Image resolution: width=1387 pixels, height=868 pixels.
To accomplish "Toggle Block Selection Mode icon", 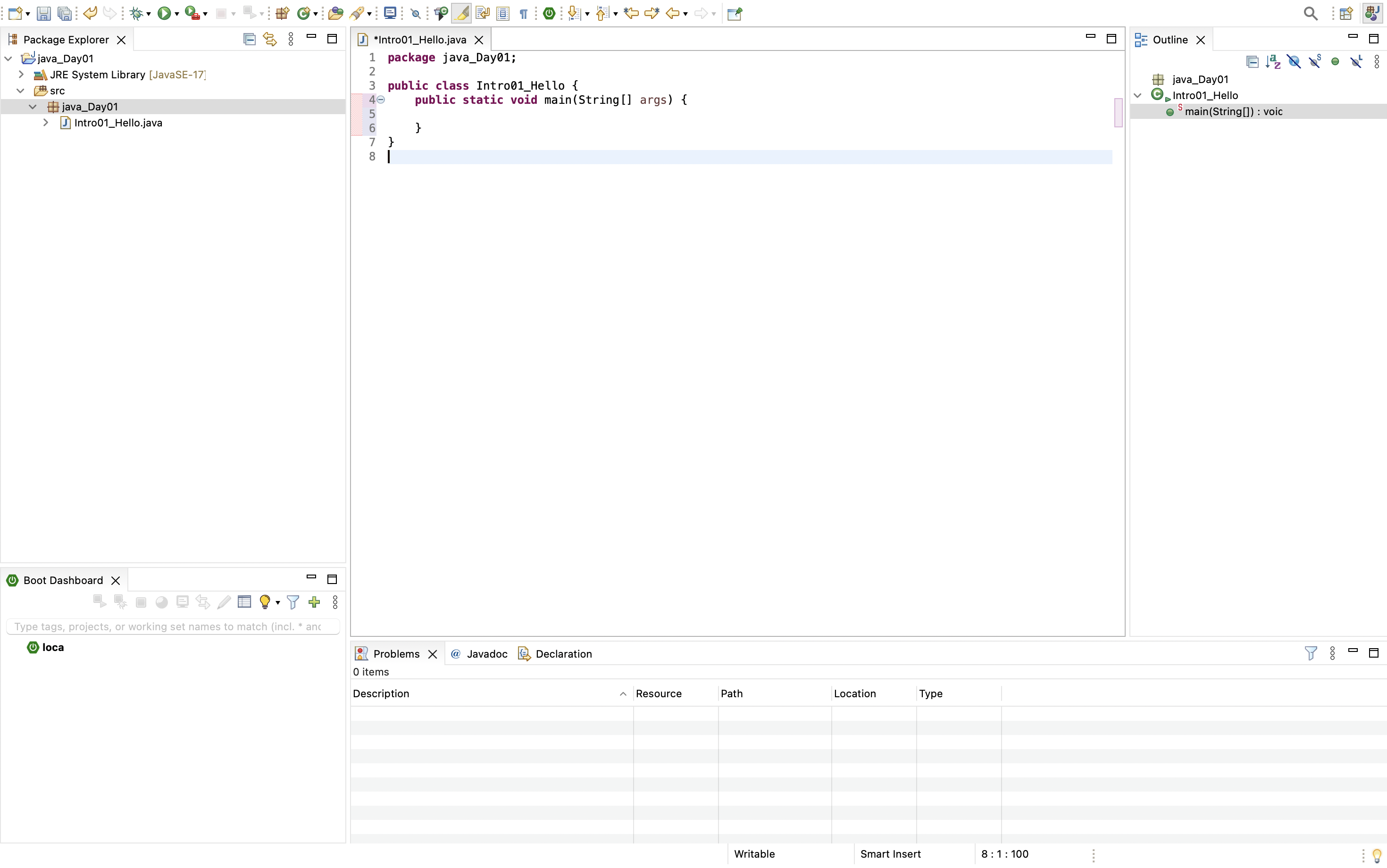I will click(503, 13).
